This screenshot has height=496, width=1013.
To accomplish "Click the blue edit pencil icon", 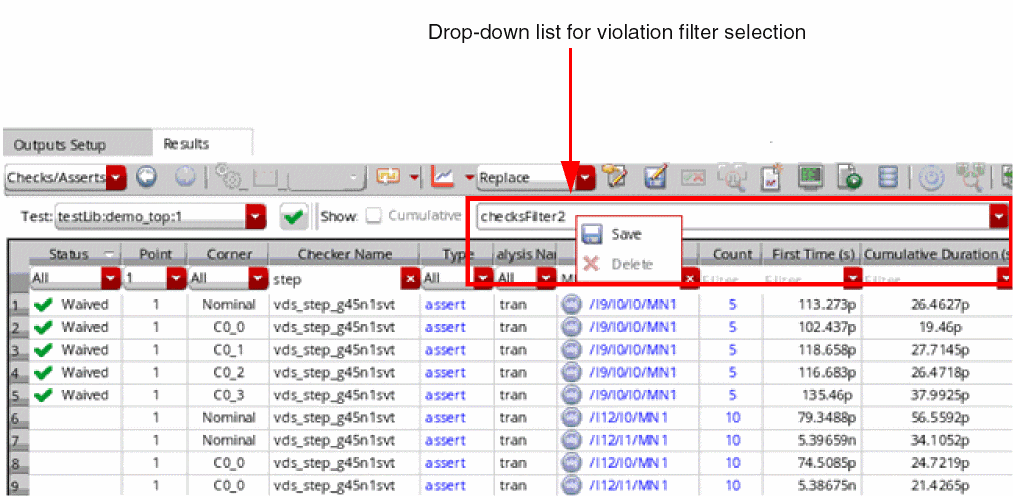I will point(656,177).
